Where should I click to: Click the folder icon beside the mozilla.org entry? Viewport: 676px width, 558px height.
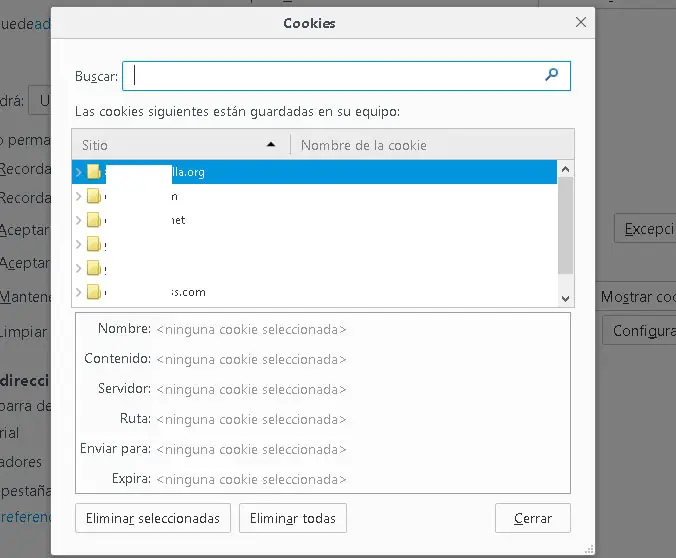point(94,172)
